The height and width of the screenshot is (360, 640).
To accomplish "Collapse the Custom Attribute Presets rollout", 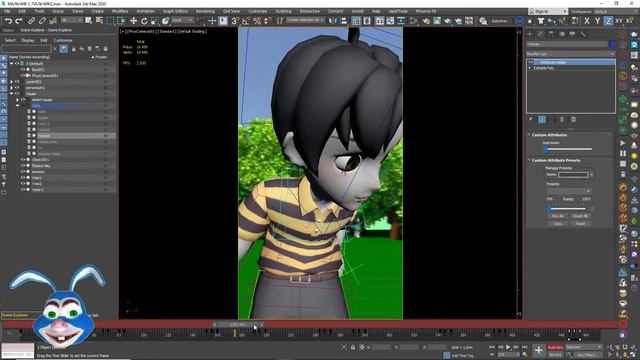I will (x=529, y=160).
